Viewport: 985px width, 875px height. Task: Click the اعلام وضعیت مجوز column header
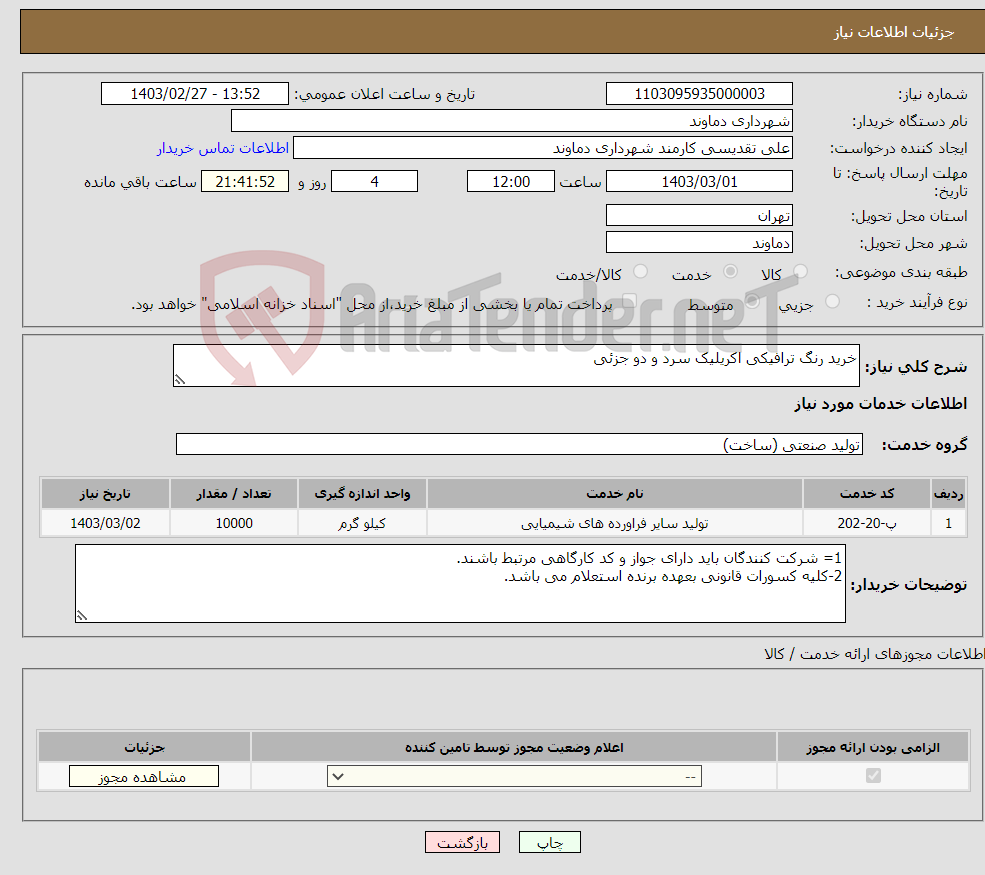click(514, 747)
